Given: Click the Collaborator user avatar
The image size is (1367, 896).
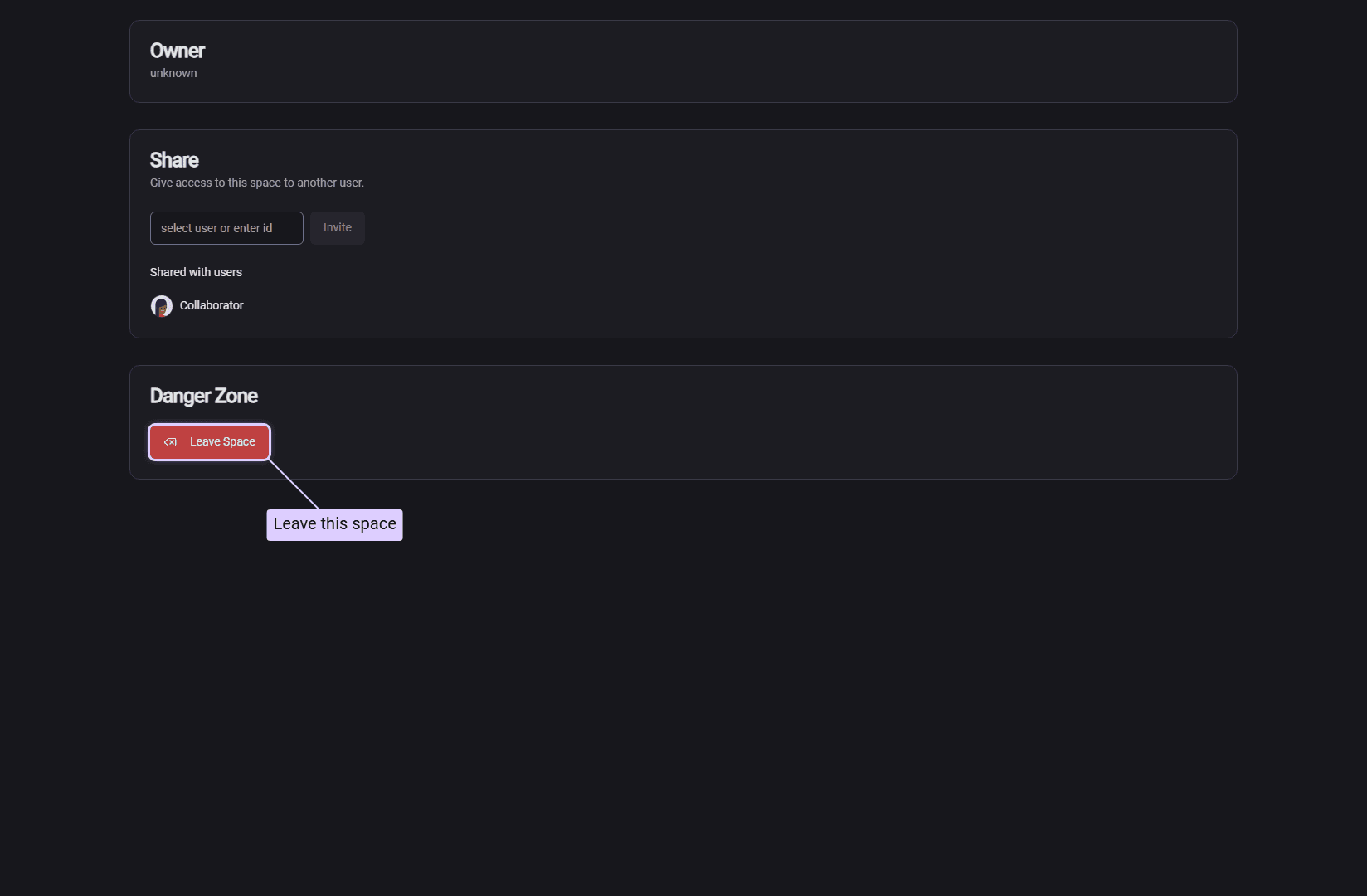Looking at the screenshot, I should click(x=162, y=306).
